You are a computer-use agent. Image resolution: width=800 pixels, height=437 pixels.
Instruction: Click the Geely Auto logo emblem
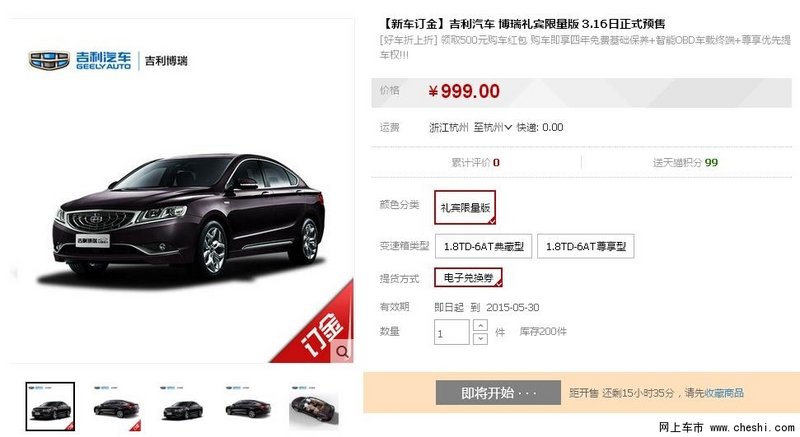[x=49, y=60]
